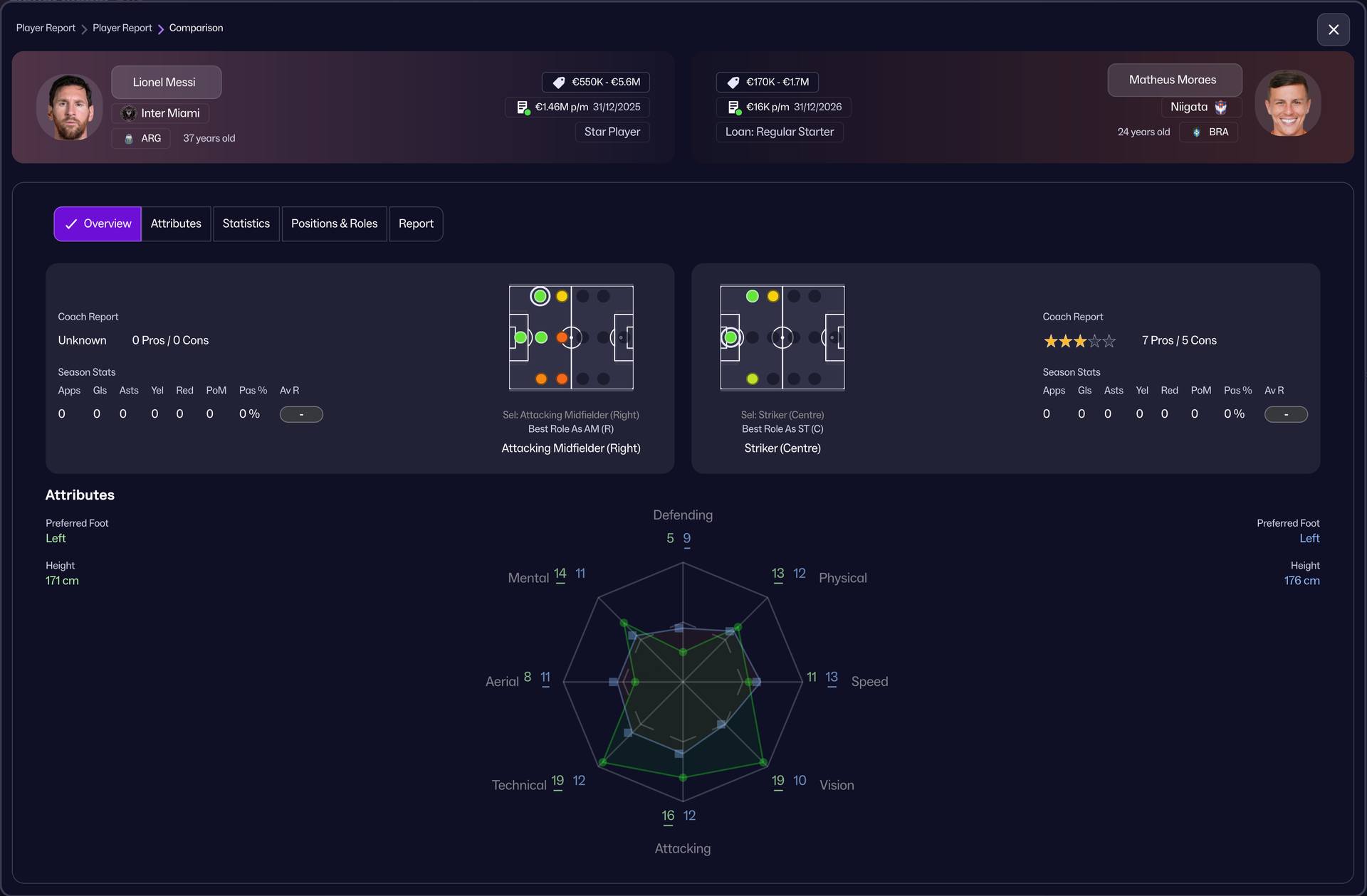The width and height of the screenshot is (1367, 896).
Task: Click Striker (Centre) role label
Action: tap(782, 448)
